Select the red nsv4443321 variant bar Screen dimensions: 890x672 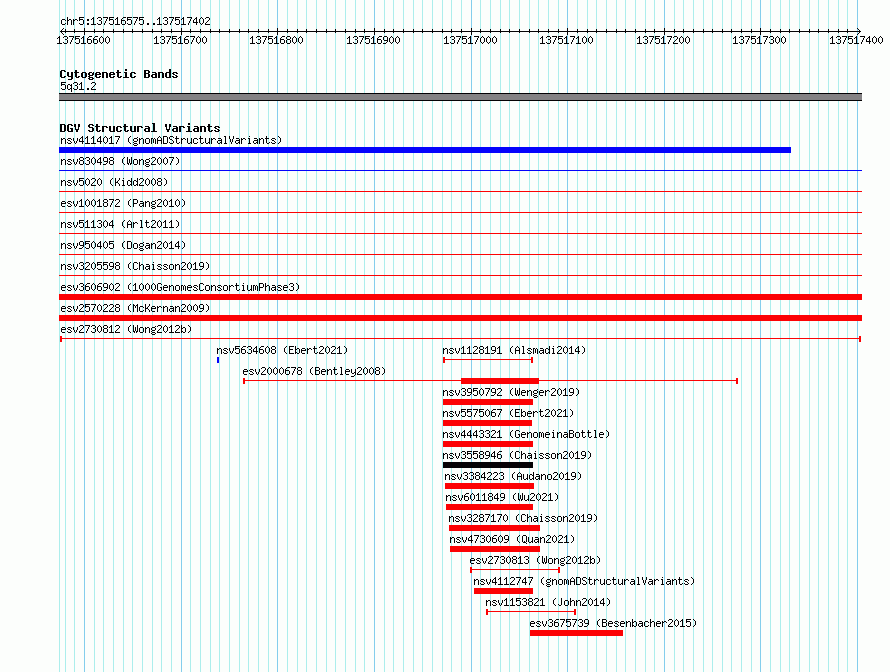pyautogui.click(x=488, y=444)
